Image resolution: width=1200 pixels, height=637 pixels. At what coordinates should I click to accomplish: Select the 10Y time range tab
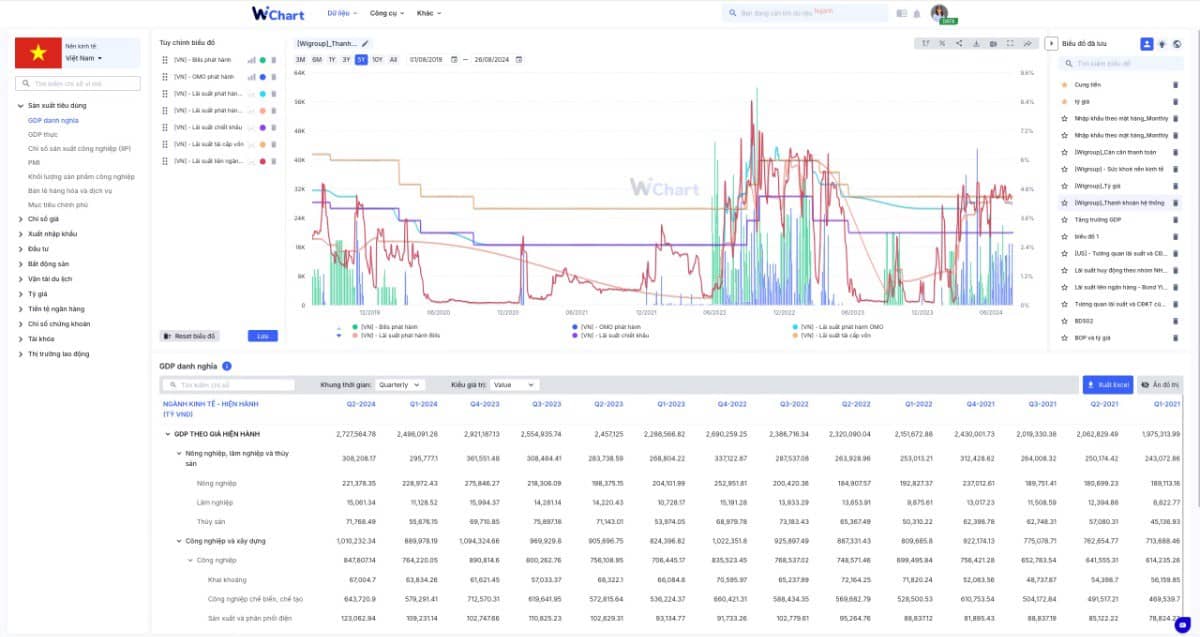pyautogui.click(x=377, y=60)
